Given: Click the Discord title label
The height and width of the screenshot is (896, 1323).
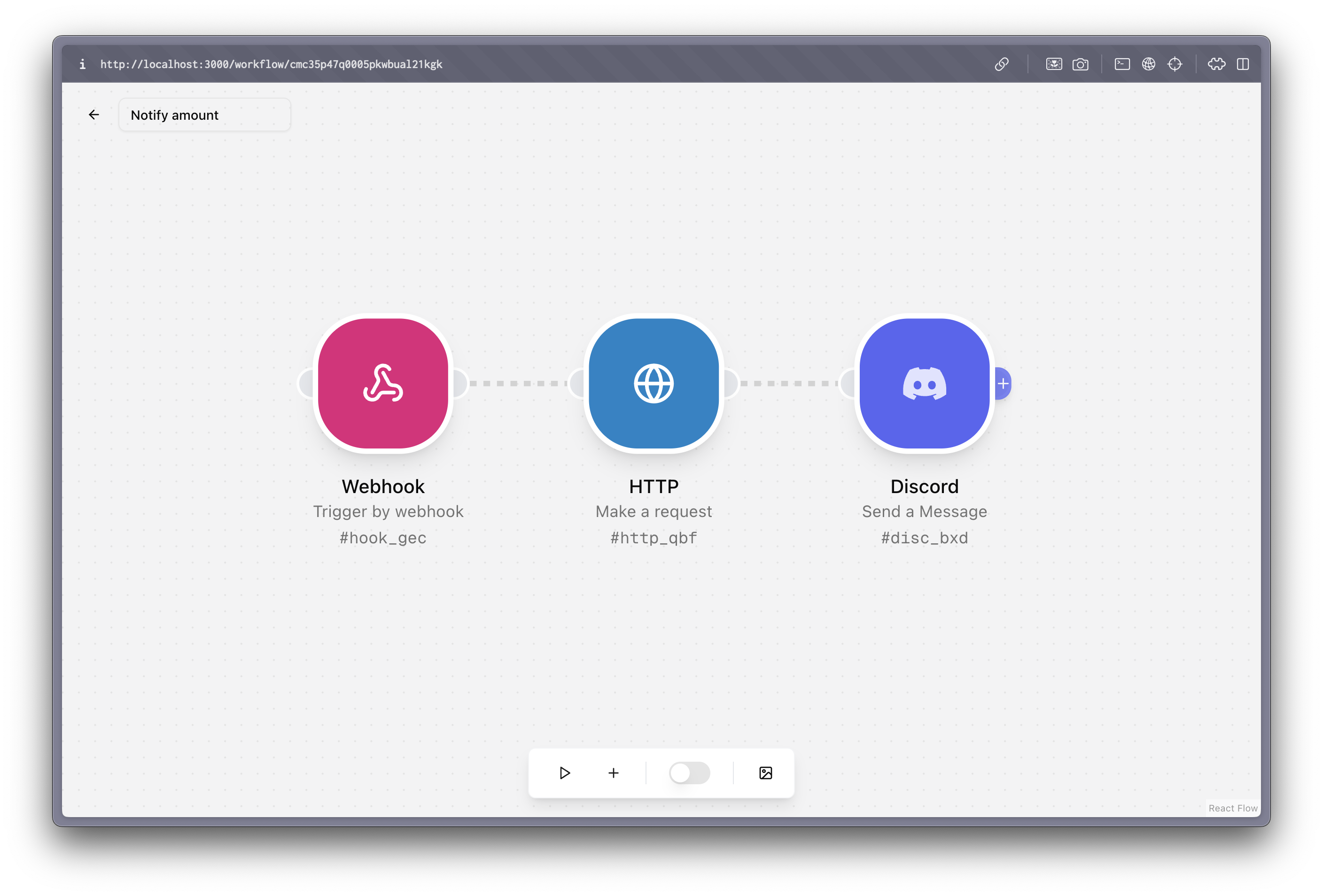Looking at the screenshot, I should pyautogui.click(x=925, y=487).
